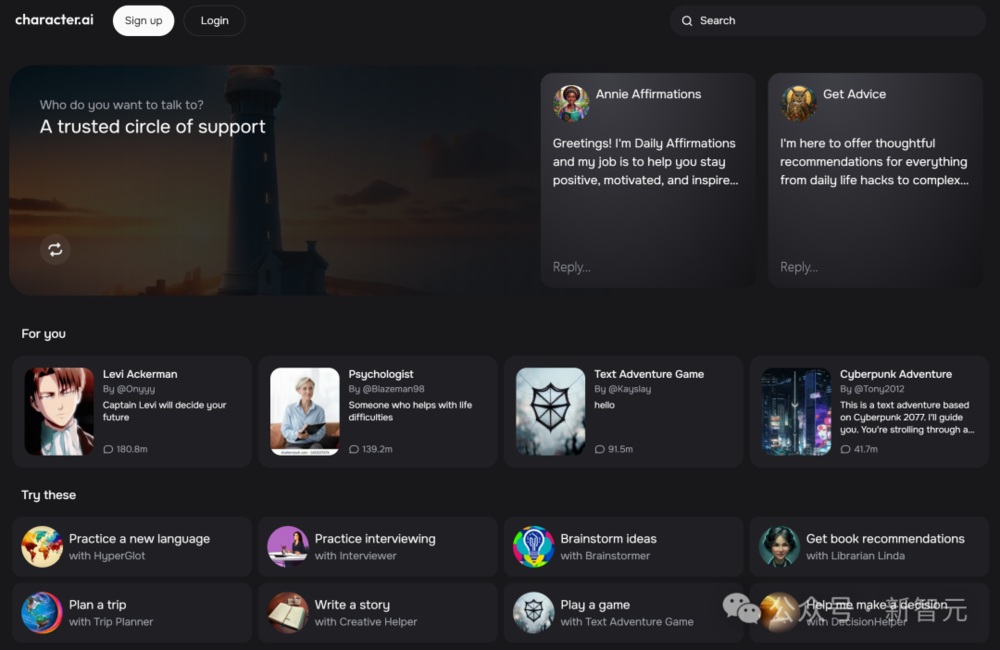Open the Levi Ackerman character card
Screen dimensions: 1000x650
(132, 411)
